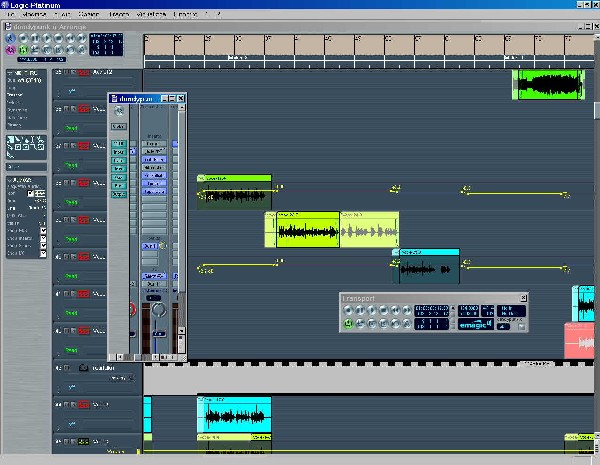Click the Output filter button in mixer
The image size is (600, 465).
119,194
